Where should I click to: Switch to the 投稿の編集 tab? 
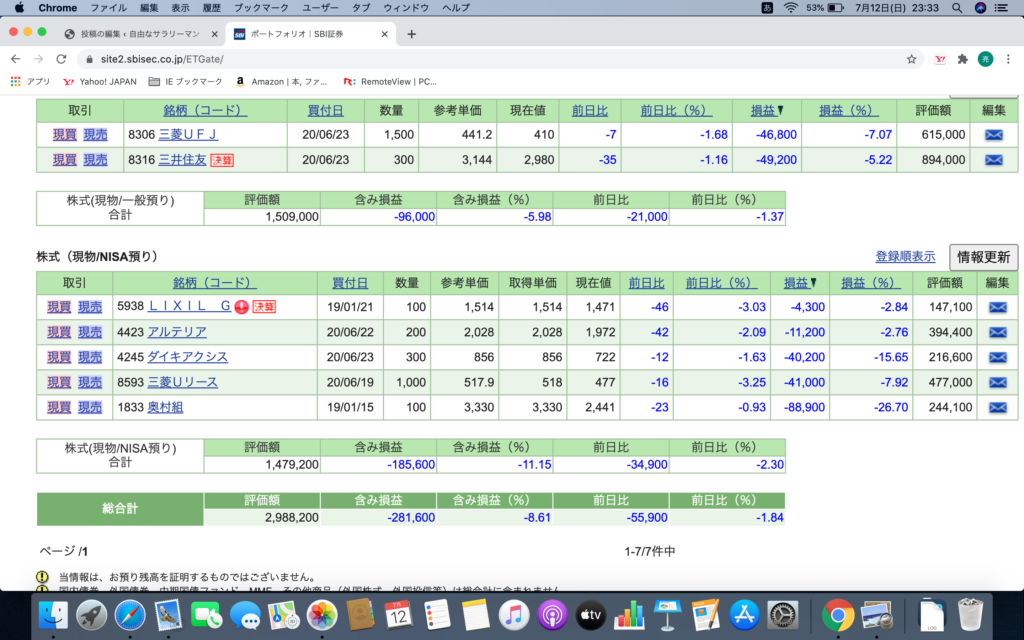pyautogui.click(x=142, y=34)
